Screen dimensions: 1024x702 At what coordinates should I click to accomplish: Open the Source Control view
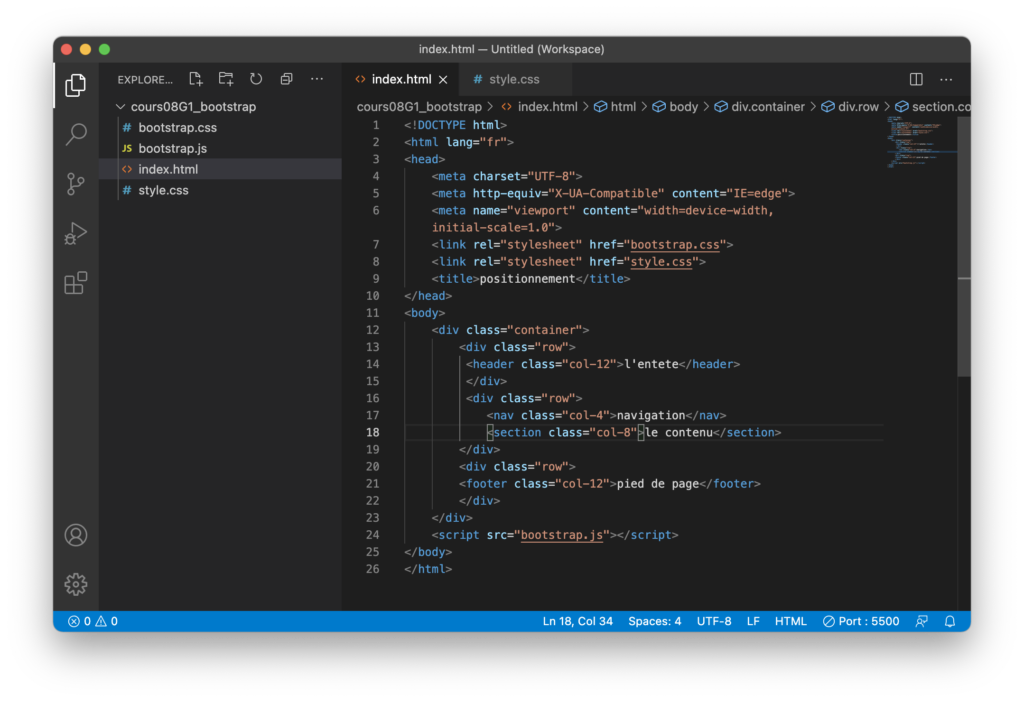tap(76, 184)
